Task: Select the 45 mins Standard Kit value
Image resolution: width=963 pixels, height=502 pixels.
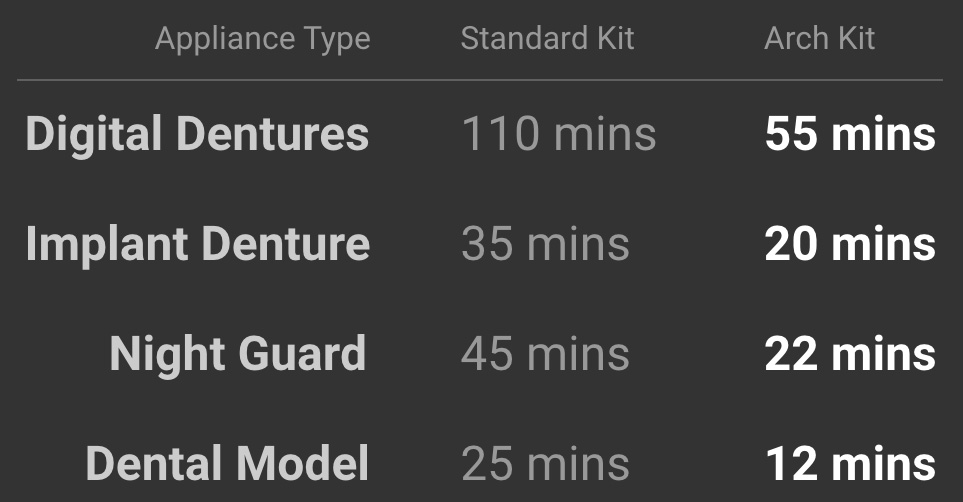Action: point(545,354)
